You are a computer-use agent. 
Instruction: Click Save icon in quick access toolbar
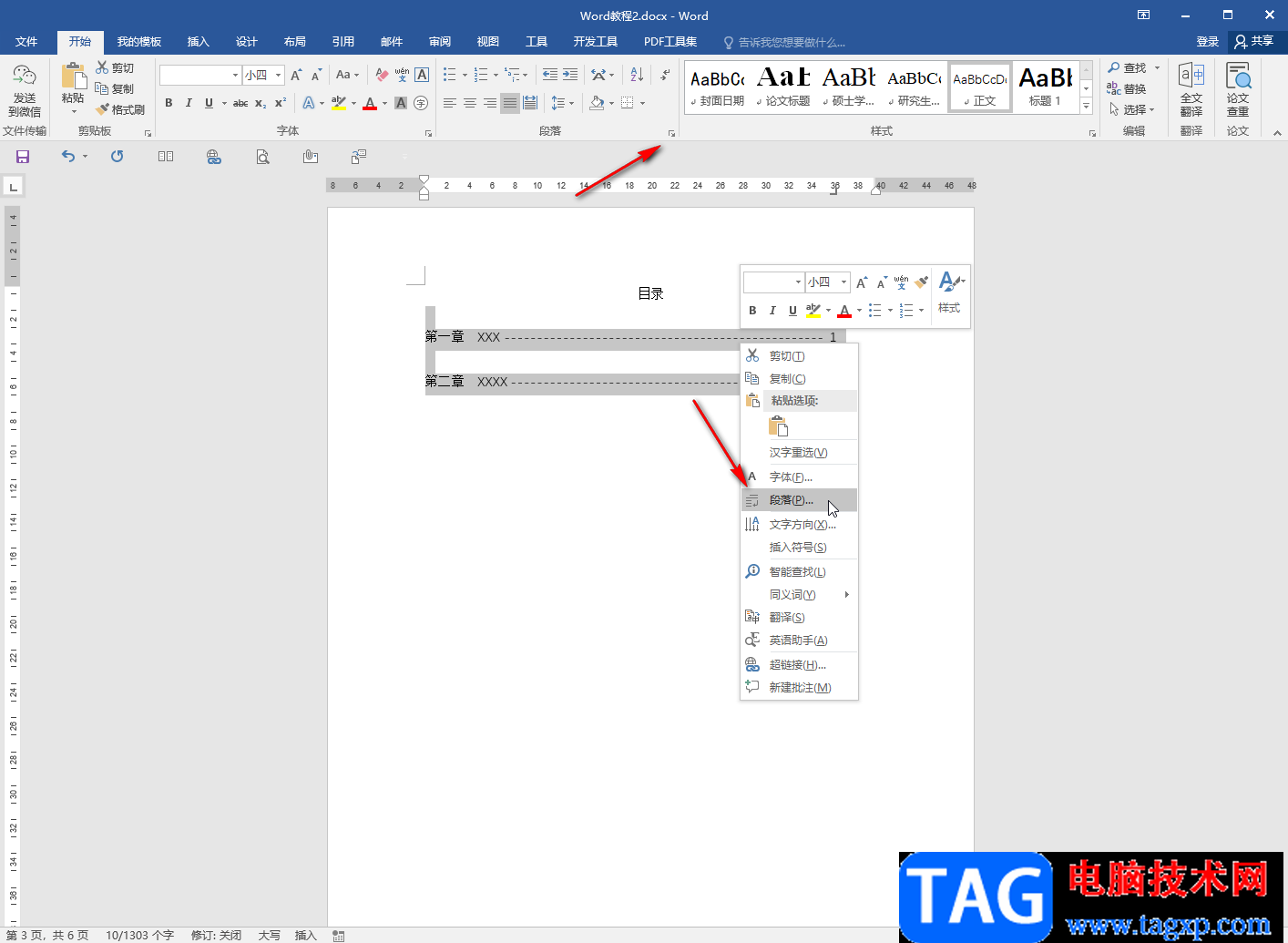point(23,157)
